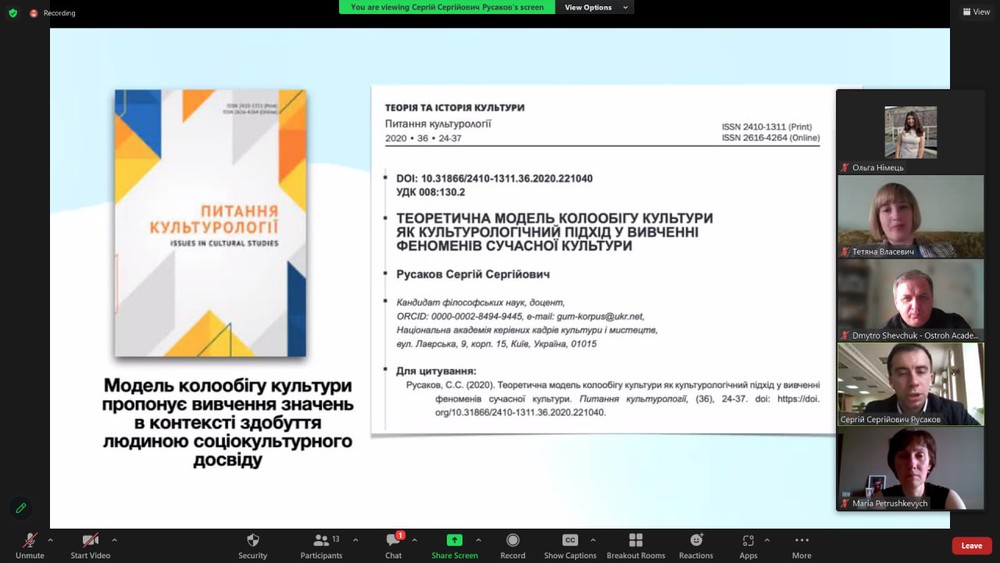
Task: Start recording with the Record icon
Action: point(512,541)
